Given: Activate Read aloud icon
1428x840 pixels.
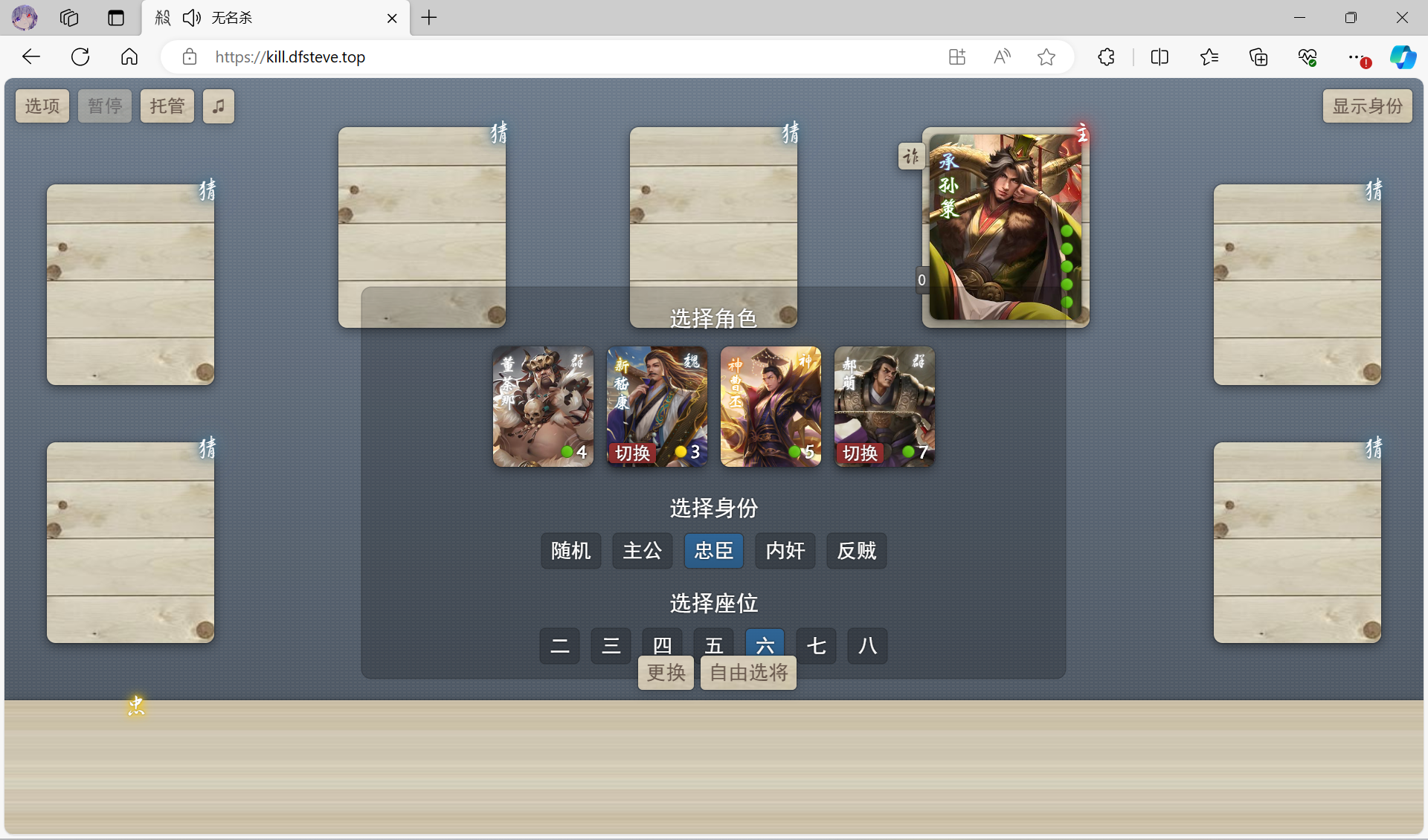Looking at the screenshot, I should pos(1002,57).
